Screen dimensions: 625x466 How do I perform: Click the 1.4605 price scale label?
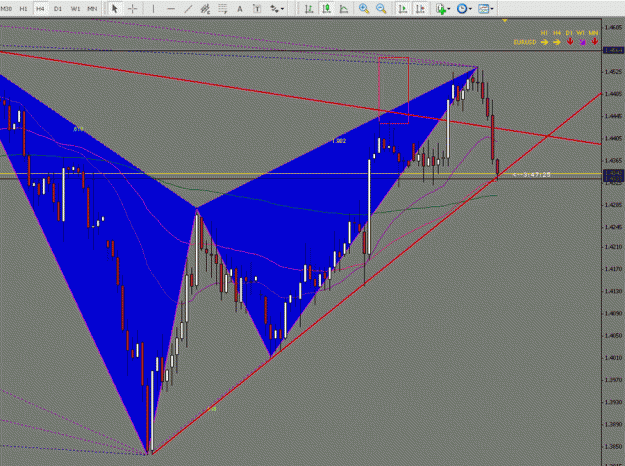coord(613,27)
